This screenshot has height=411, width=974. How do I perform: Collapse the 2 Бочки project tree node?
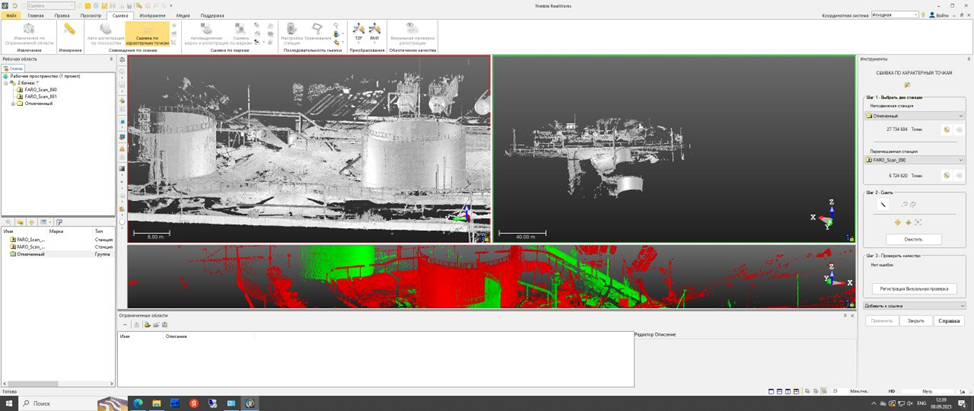[5, 83]
